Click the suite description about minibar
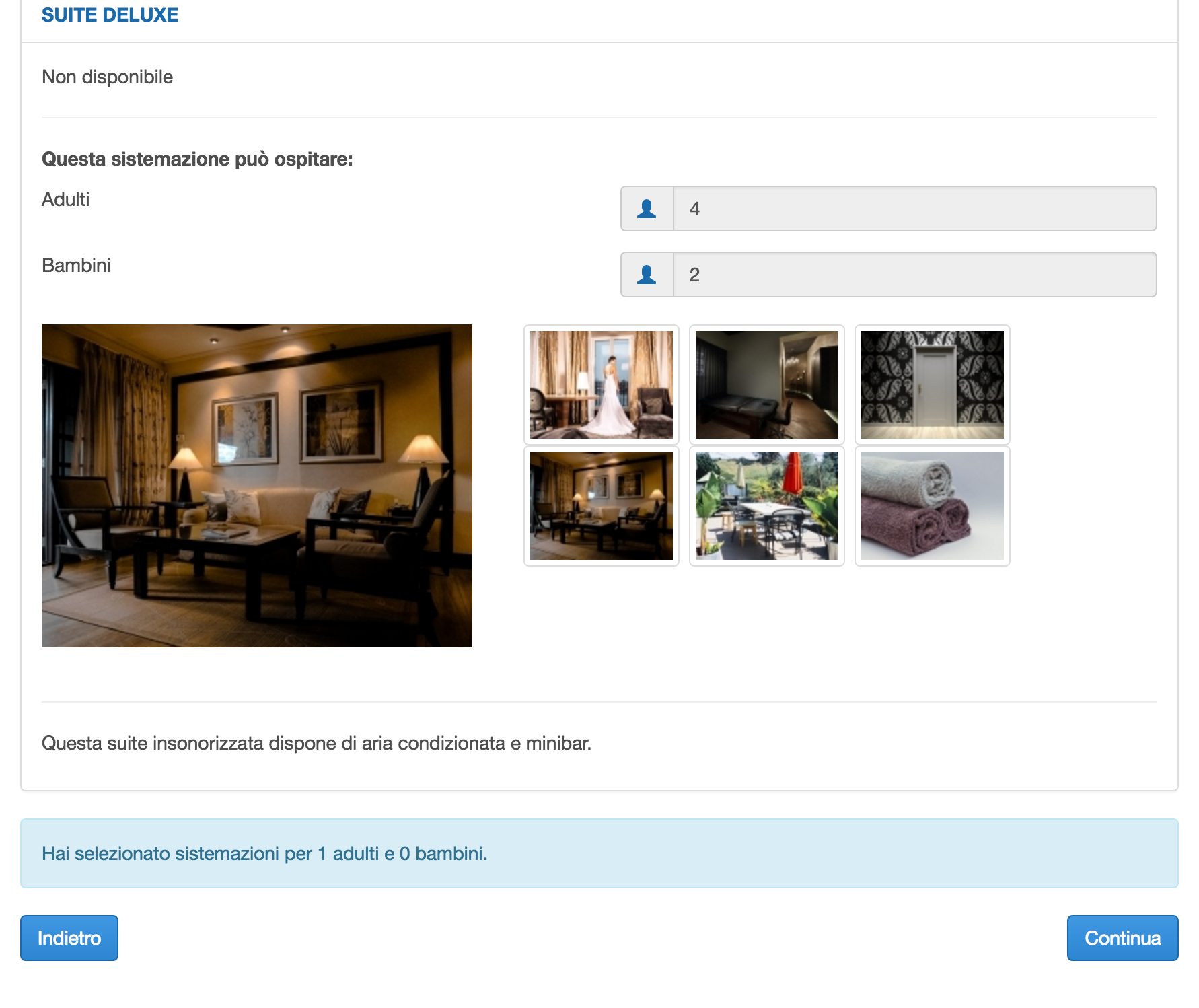The width and height of the screenshot is (1199, 1008). tap(316, 743)
